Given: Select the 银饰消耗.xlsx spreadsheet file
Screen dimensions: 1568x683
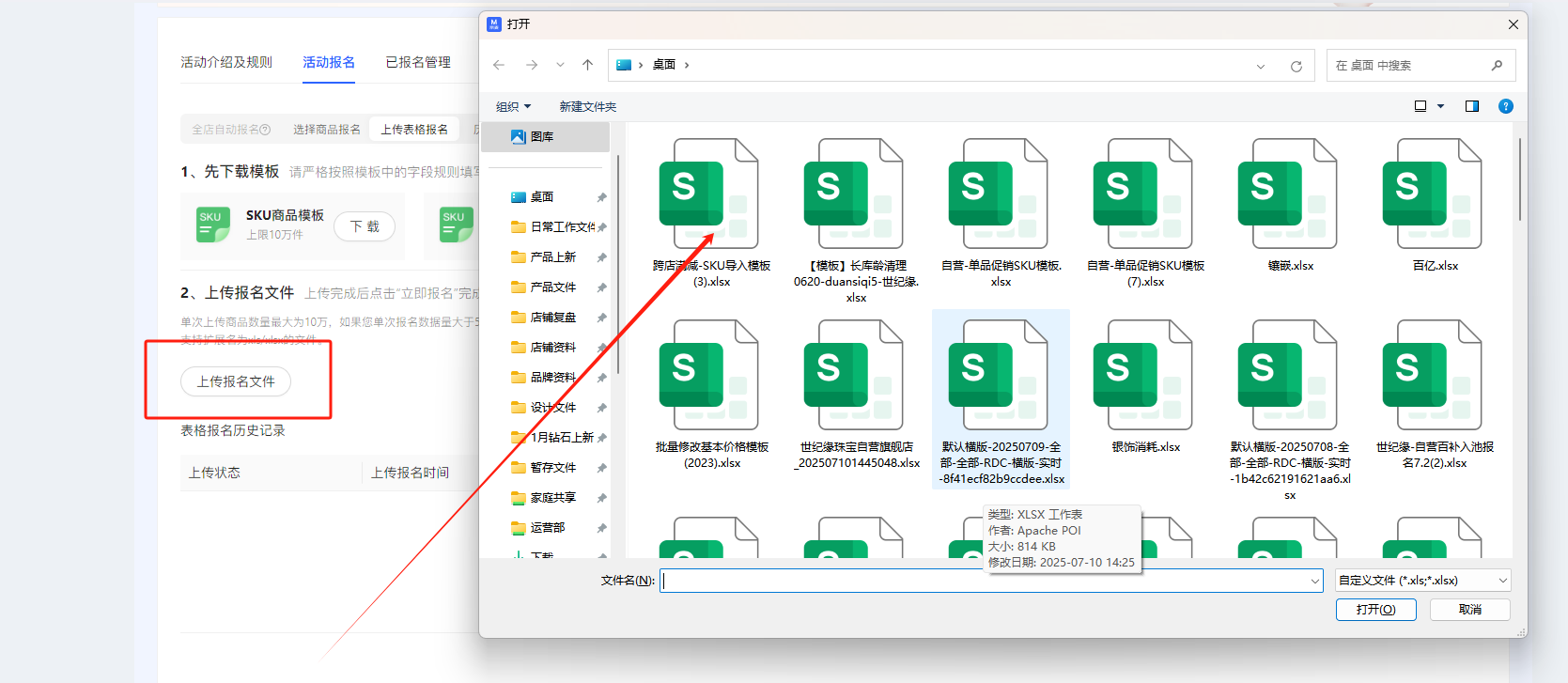Looking at the screenshot, I should (x=1145, y=376).
